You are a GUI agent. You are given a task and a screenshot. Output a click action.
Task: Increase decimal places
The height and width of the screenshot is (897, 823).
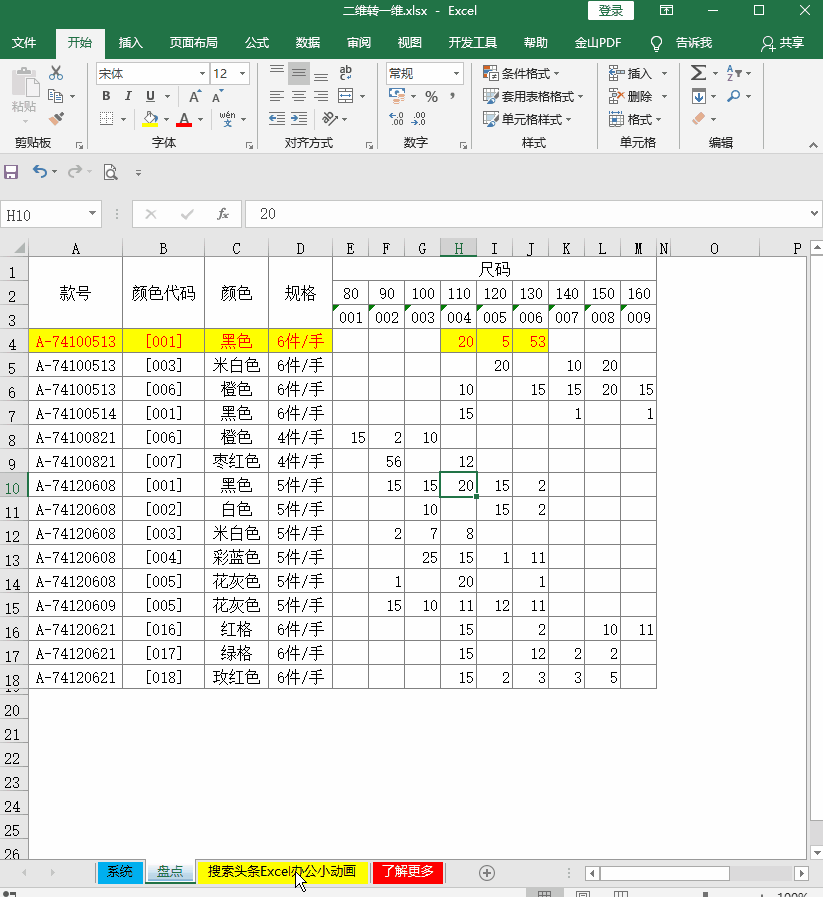[396, 119]
